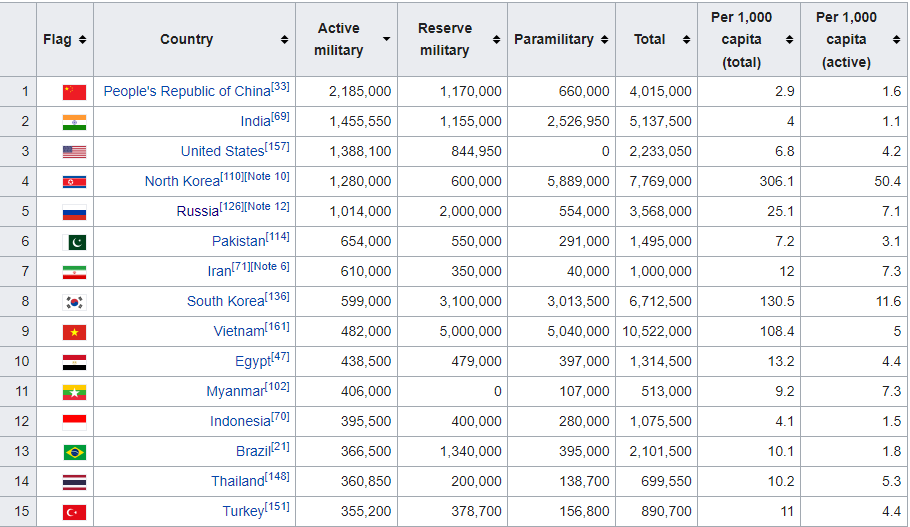Viewport: 910px width, 527px height.
Task: Open citation [33] next to China
Action: click(x=280, y=86)
